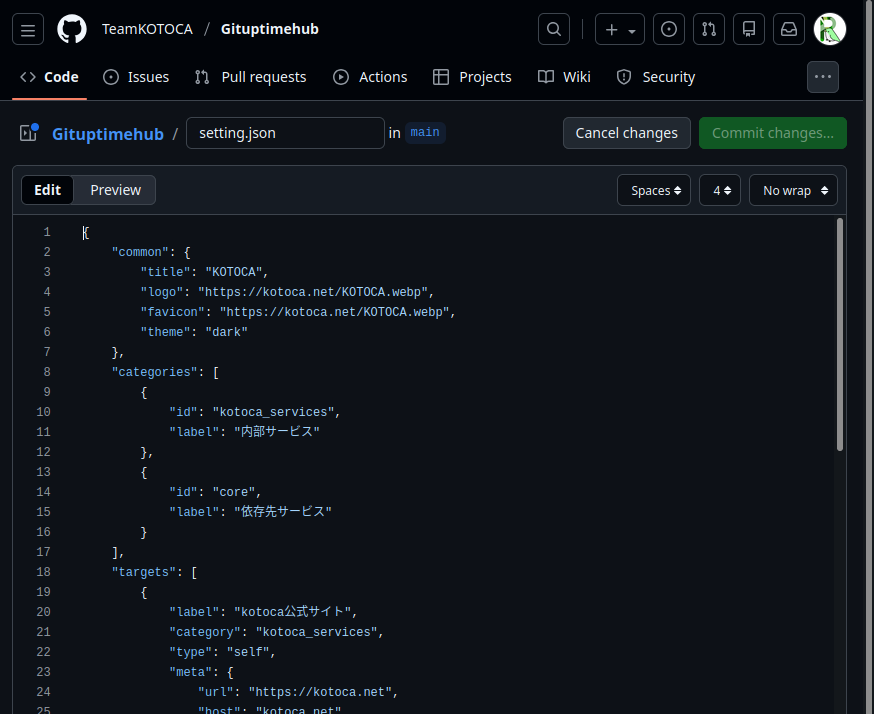The width and height of the screenshot is (874, 714).
Task: Open the issues icon in header
Action: [x=669, y=29]
